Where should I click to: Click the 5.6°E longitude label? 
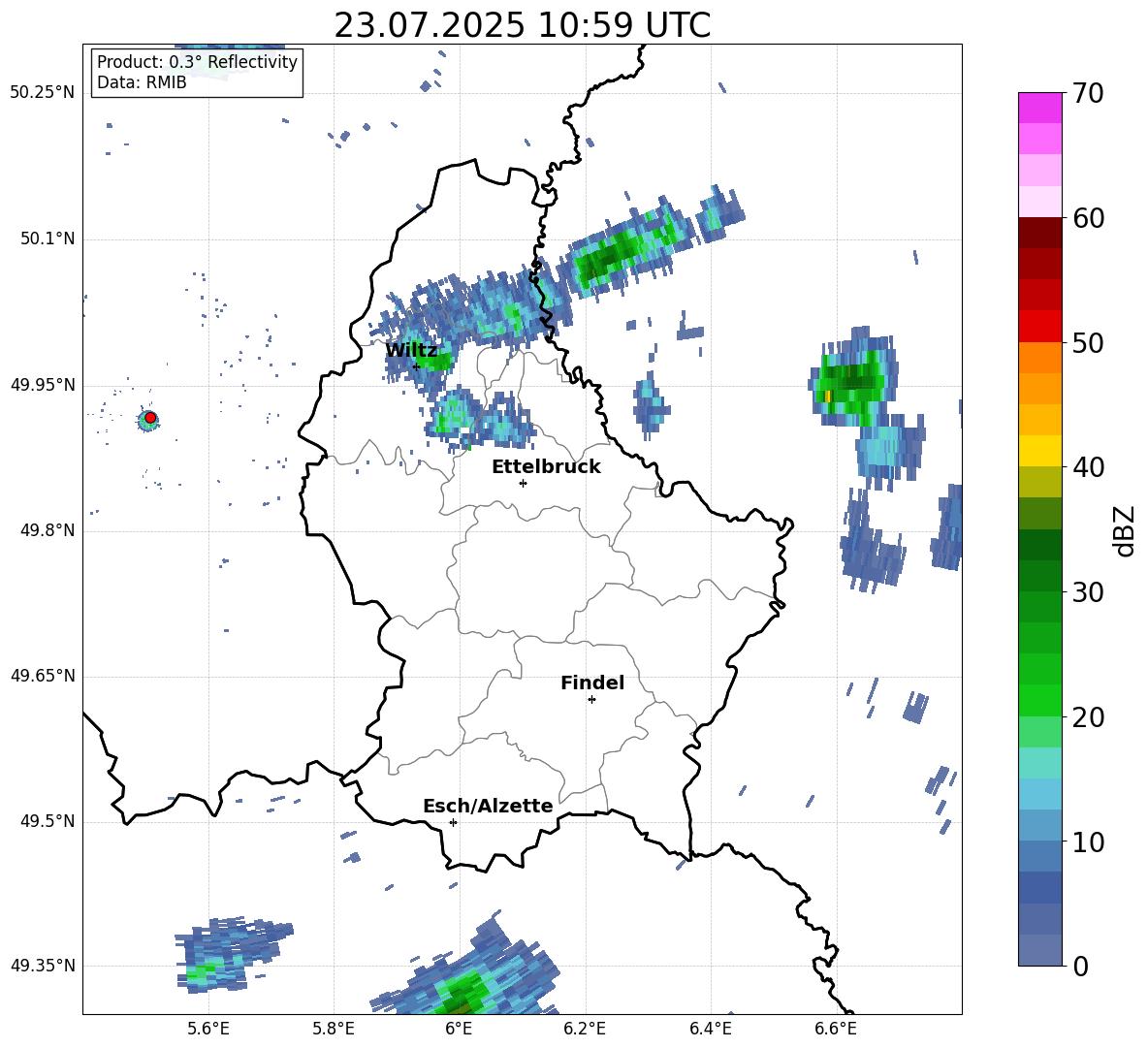point(208,1029)
